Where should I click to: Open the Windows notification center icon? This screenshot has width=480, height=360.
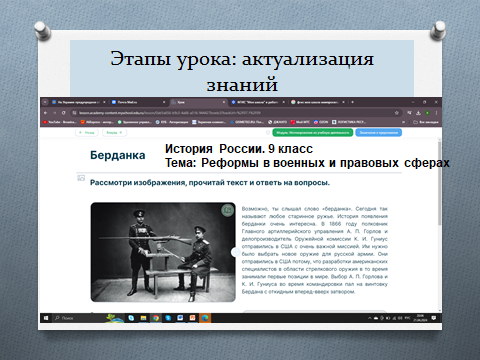(434, 318)
